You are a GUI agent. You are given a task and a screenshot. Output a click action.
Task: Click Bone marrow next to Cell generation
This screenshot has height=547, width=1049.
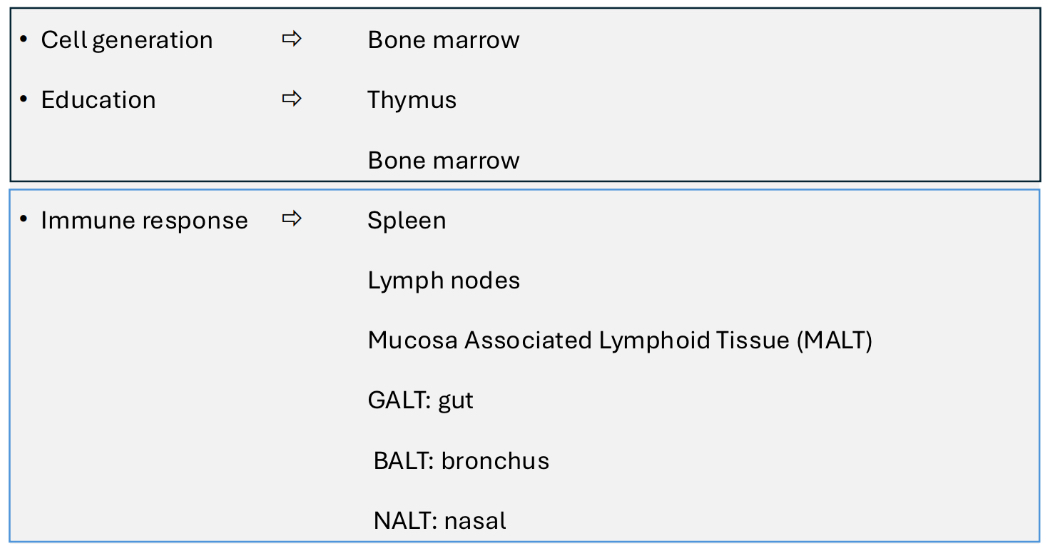[x=443, y=41]
